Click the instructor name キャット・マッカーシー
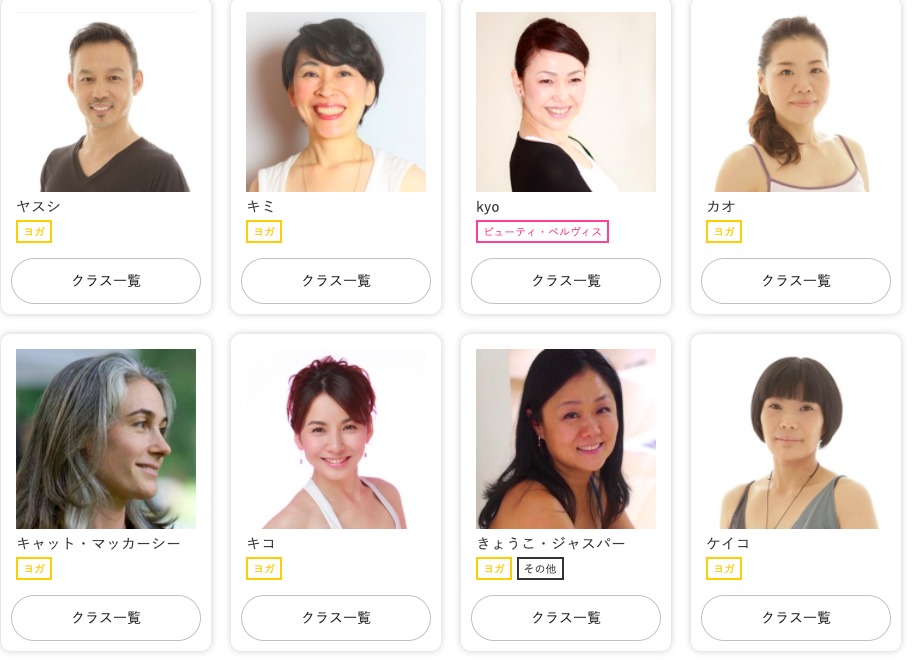 (x=98, y=543)
